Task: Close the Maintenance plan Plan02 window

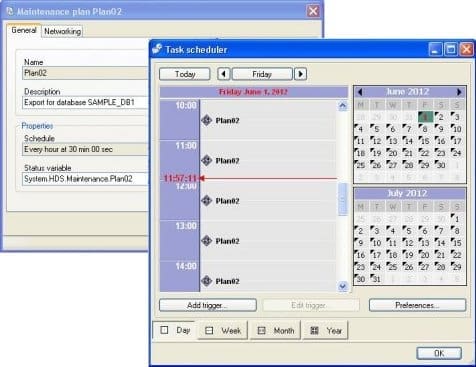Action: coord(313,11)
